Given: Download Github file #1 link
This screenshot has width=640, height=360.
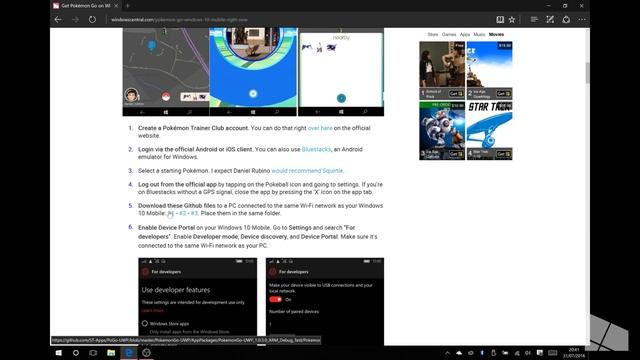Looking at the screenshot, I should tap(170, 213).
